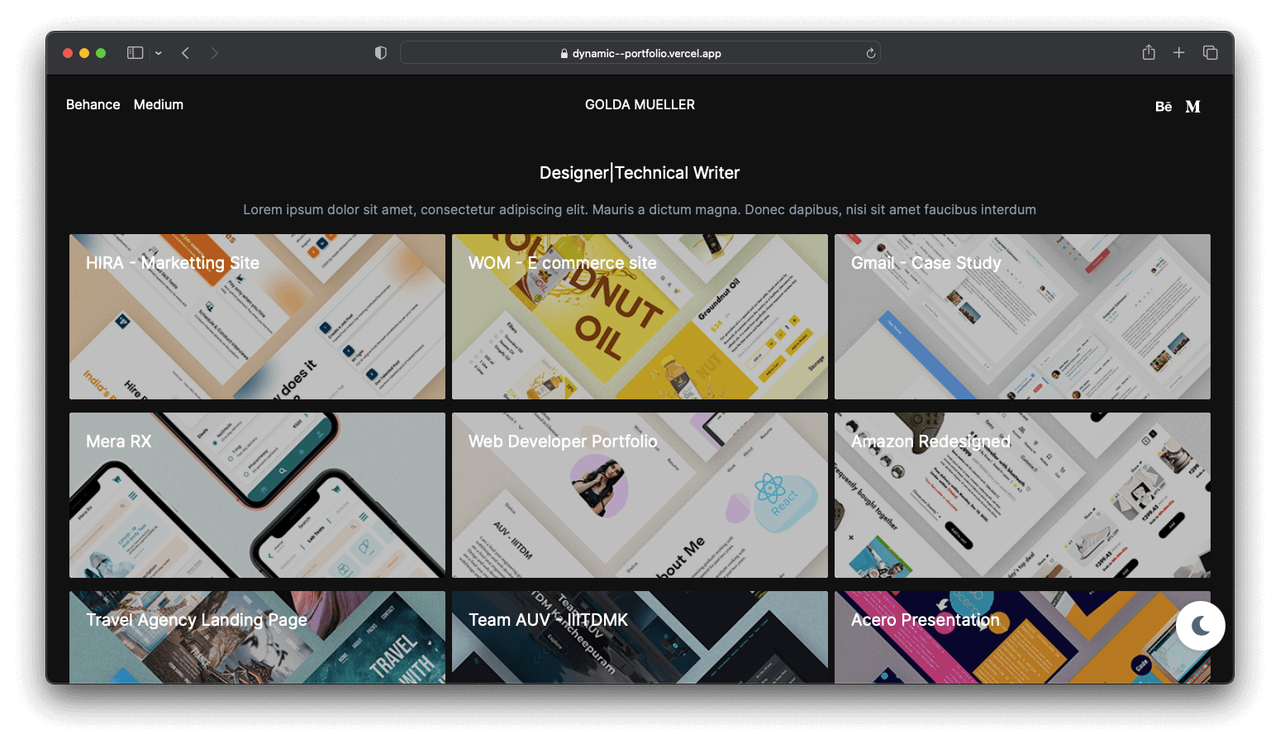Go back with the Safari back arrow
Viewport: 1280px width, 745px height.
[x=185, y=53]
